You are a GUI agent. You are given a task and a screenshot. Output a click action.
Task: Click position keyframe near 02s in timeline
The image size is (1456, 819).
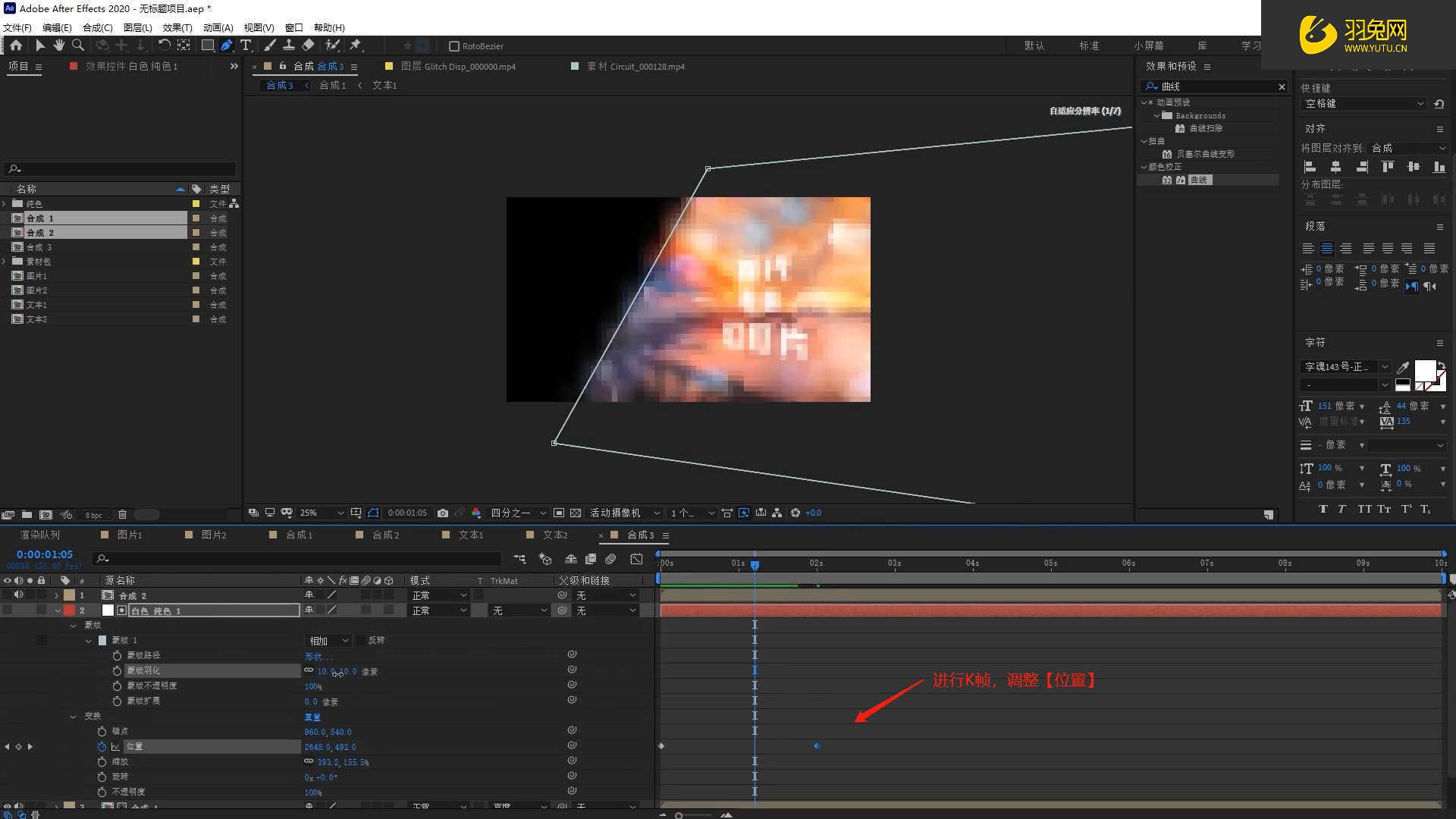[x=817, y=747]
